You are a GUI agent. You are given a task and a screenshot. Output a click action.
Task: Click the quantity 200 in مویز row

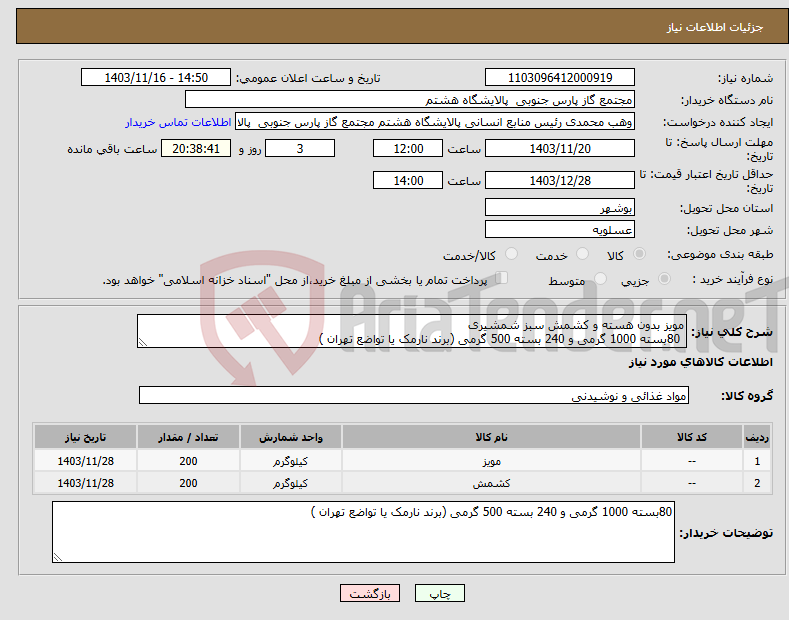(188, 460)
